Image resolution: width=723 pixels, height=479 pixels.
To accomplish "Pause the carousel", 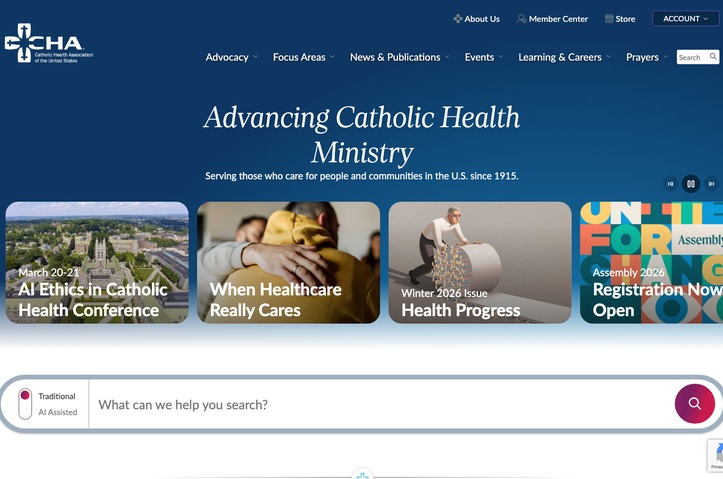I will tap(691, 184).
